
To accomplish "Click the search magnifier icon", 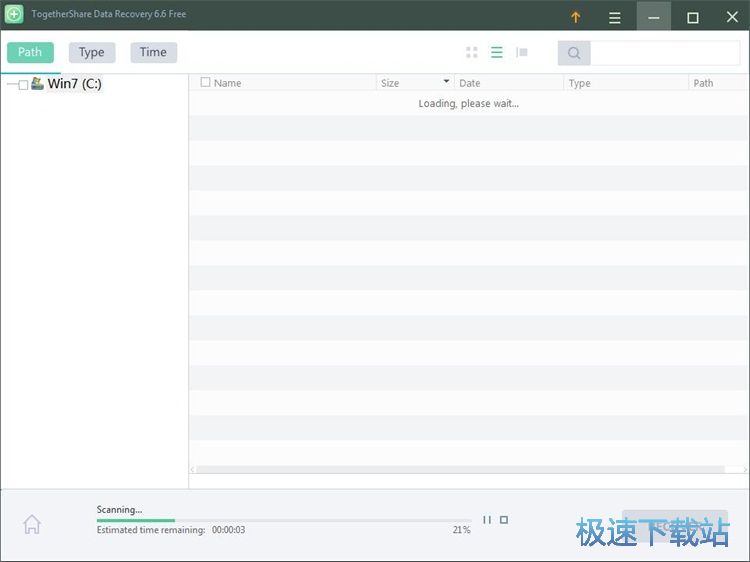I will click(x=574, y=53).
